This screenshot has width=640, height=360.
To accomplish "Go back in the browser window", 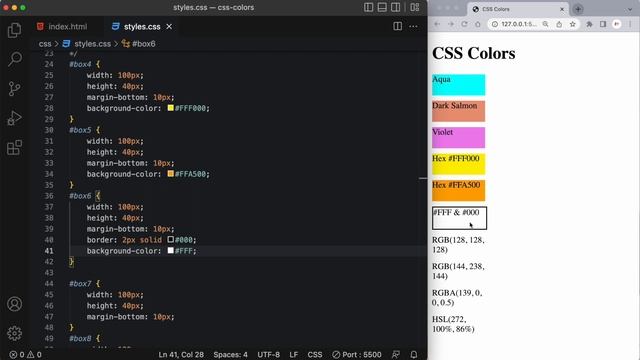I will [437, 24].
